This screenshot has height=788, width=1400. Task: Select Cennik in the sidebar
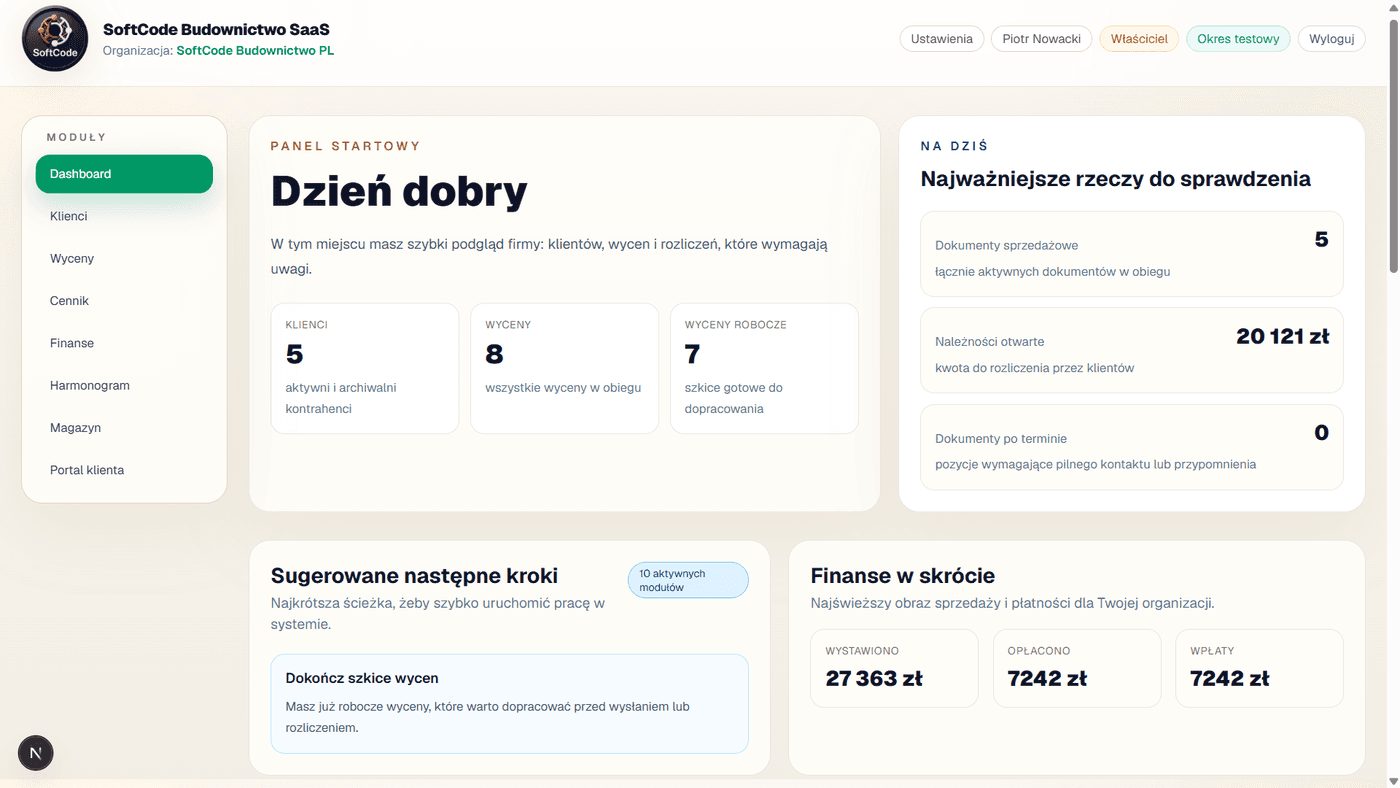[x=124, y=301]
